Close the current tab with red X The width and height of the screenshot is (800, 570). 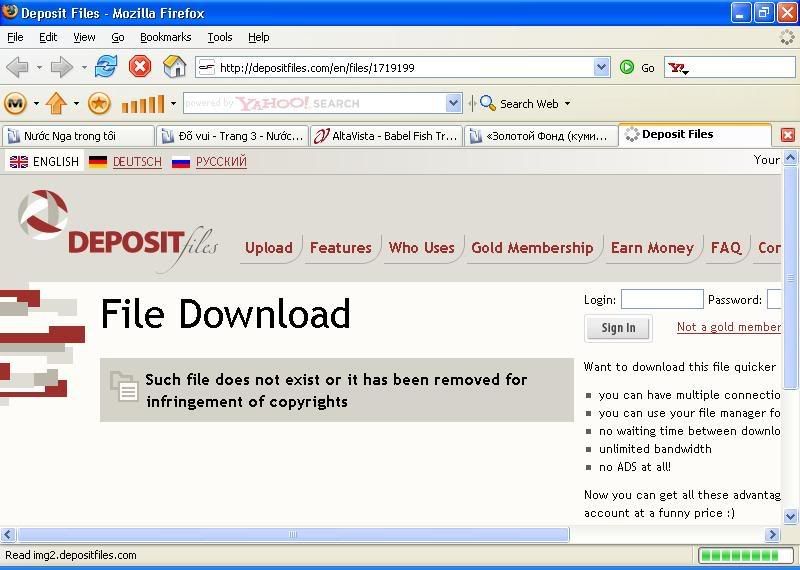click(x=787, y=135)
